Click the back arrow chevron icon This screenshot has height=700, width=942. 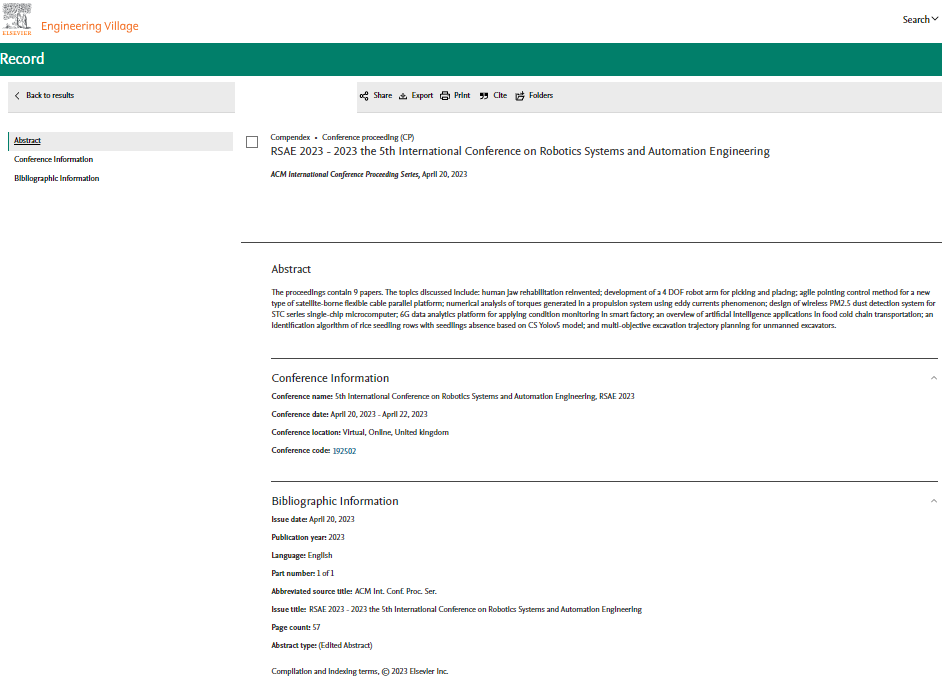click(x=17, y=96)
